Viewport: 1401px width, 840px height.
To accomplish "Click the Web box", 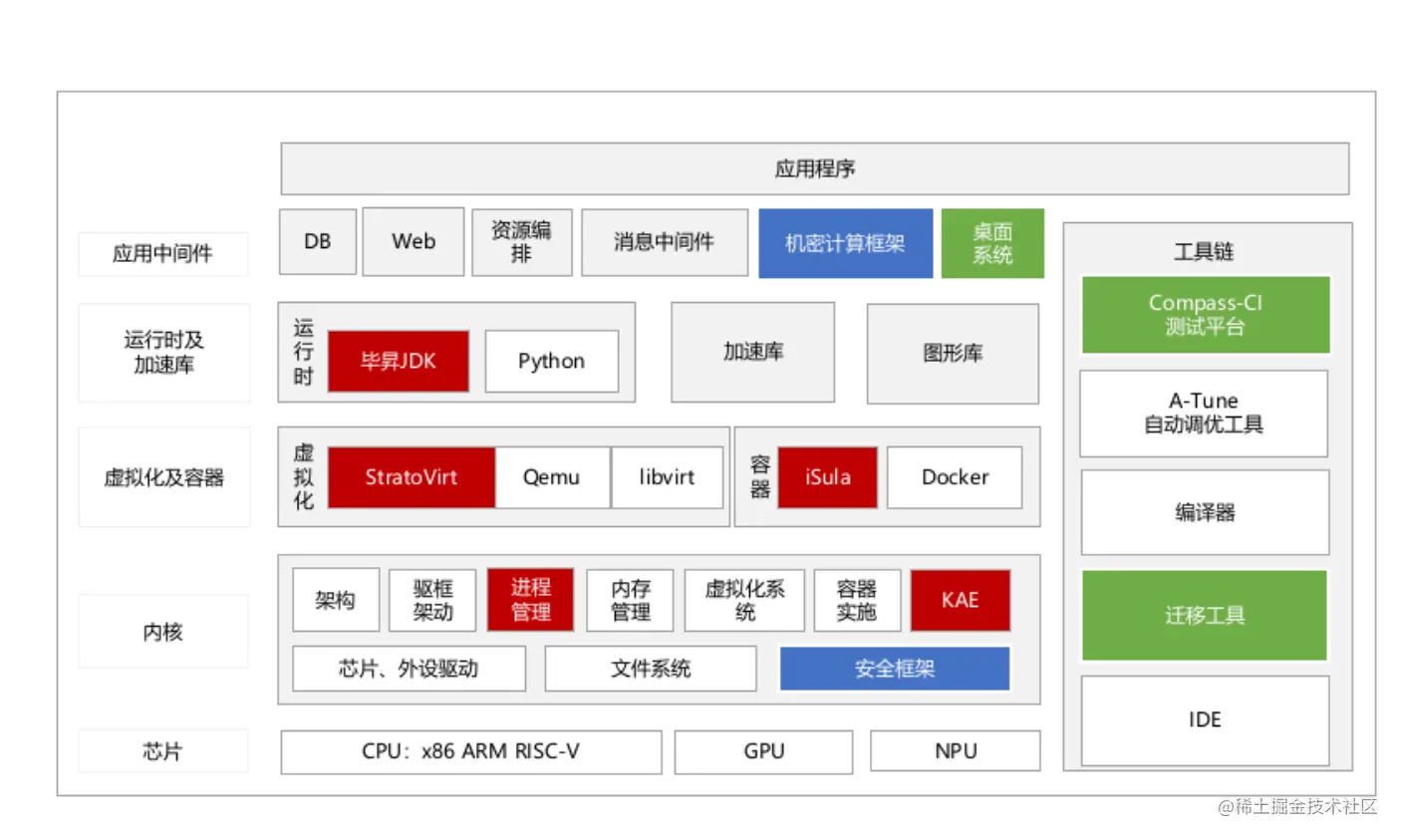I will click(x=414, y=241).
